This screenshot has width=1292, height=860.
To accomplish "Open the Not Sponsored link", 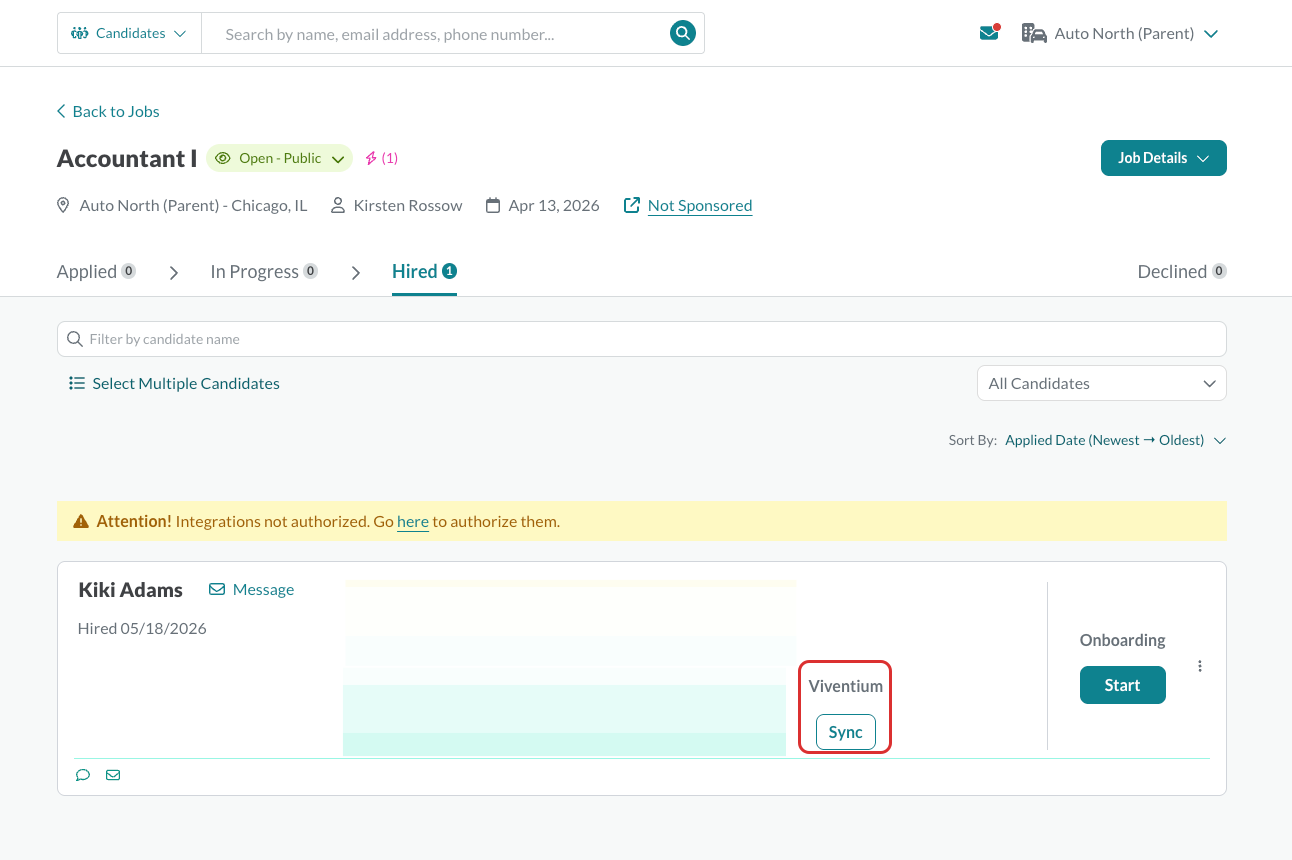I will (x=700, y=205).
